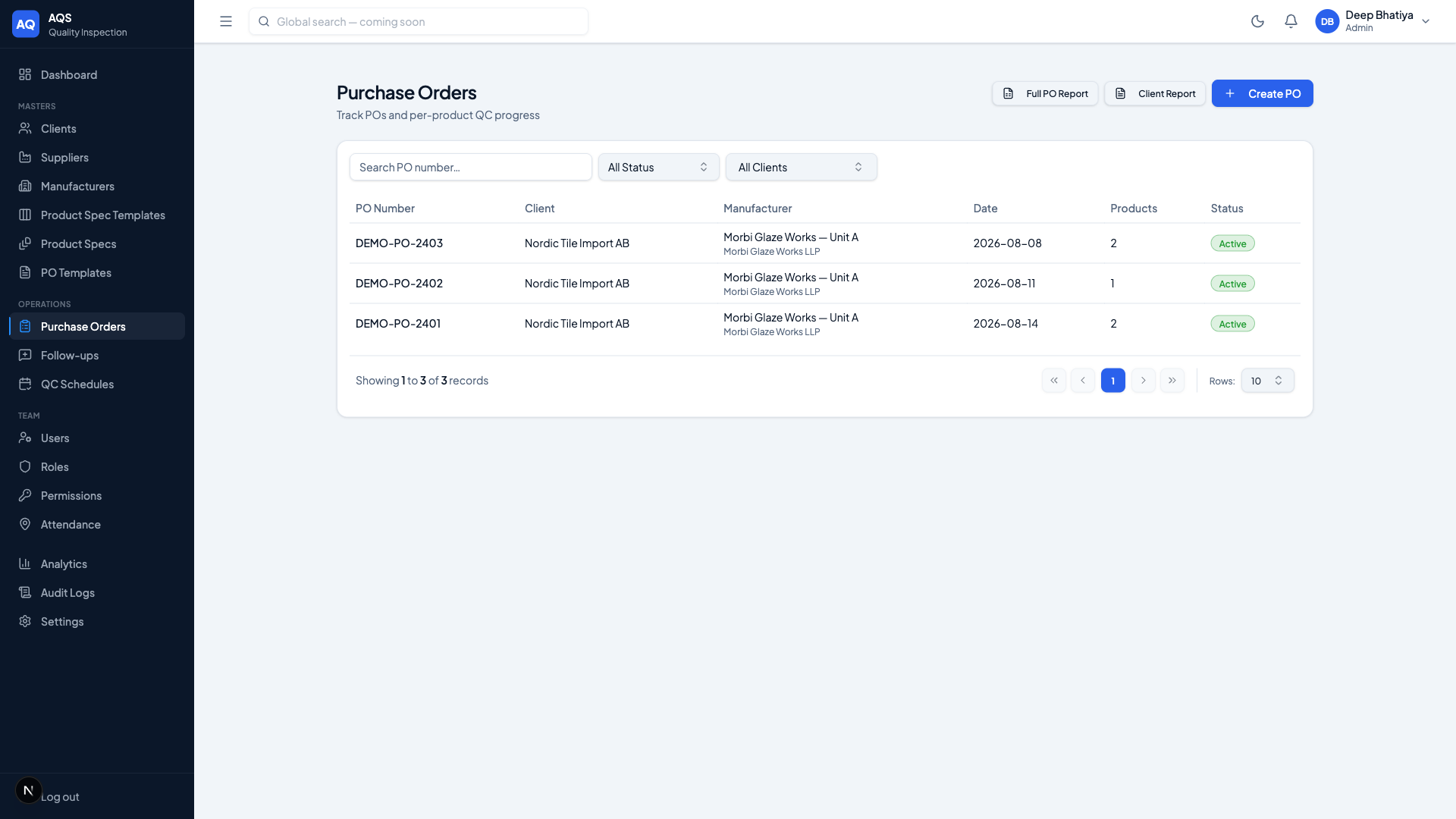Click Active status badge for DEMO-PO-2402
Image resolution: width=1456 pixels, height=819 pixels.
[1232, 284]
